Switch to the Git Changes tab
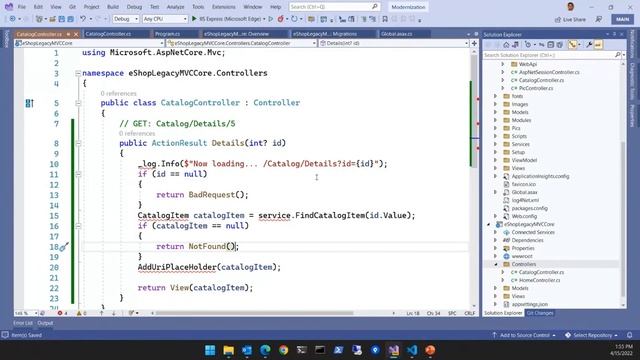 [x=540, y=313]
